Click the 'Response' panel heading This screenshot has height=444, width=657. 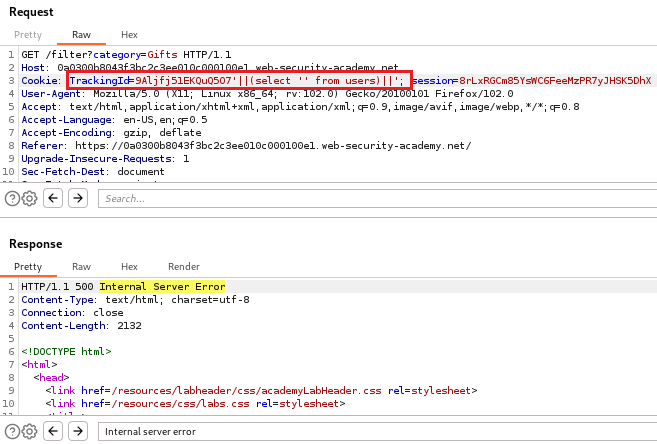tap(36, 244)
